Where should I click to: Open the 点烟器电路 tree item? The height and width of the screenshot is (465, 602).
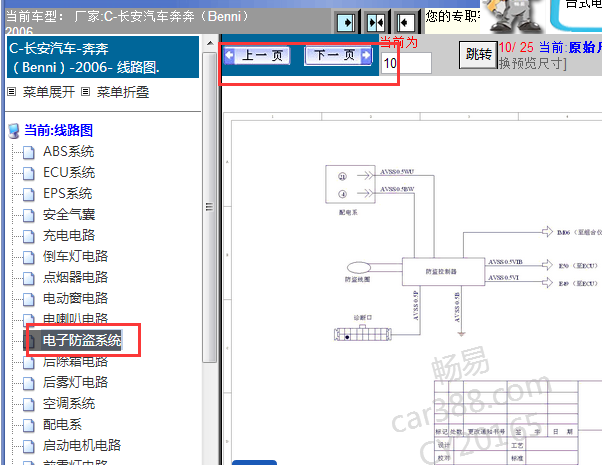click(75, 278)
